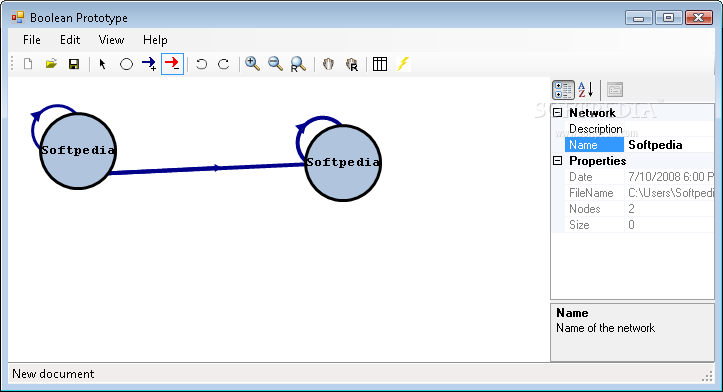Image resolution: width=723 pixels, height=392 pixels.
Task: Open the Help menu
Action: (155, 40)
